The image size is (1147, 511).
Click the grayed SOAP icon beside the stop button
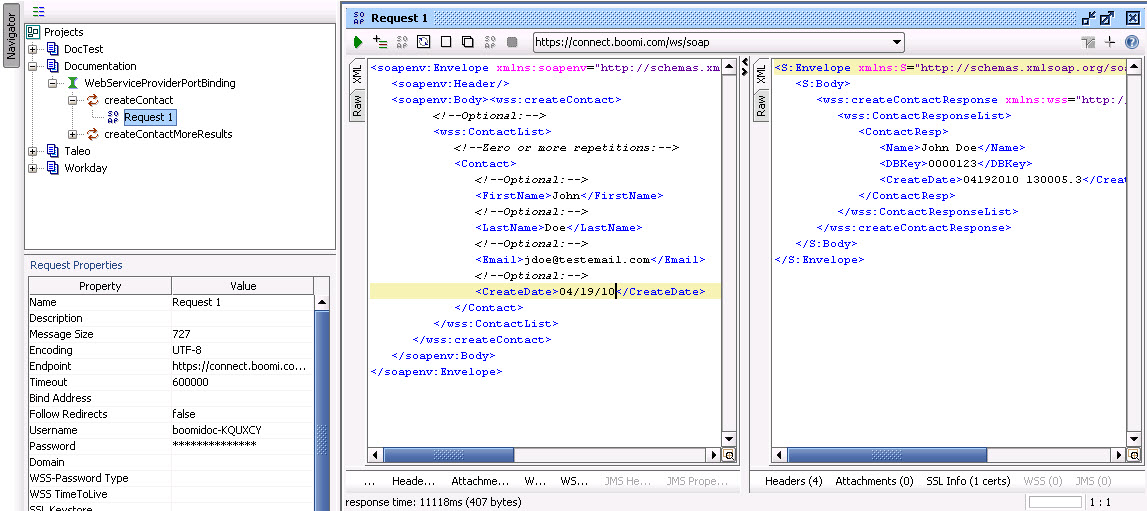point(490,42)
